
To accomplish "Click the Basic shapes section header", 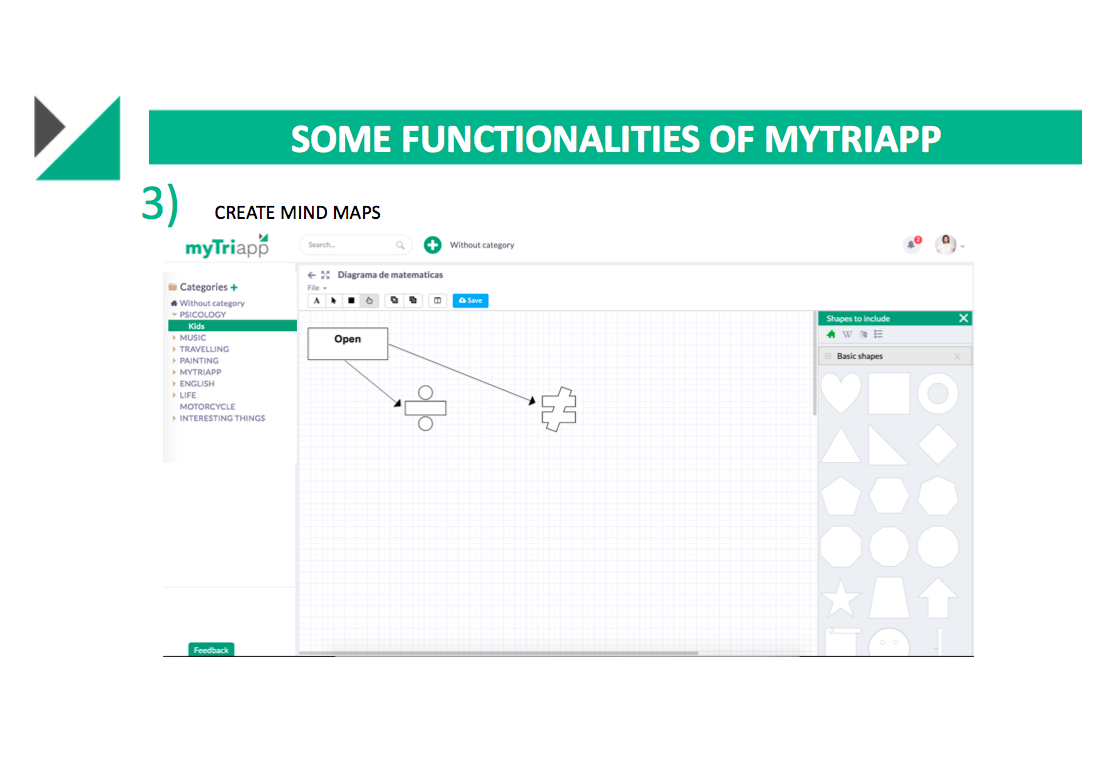I will [895, 356].
